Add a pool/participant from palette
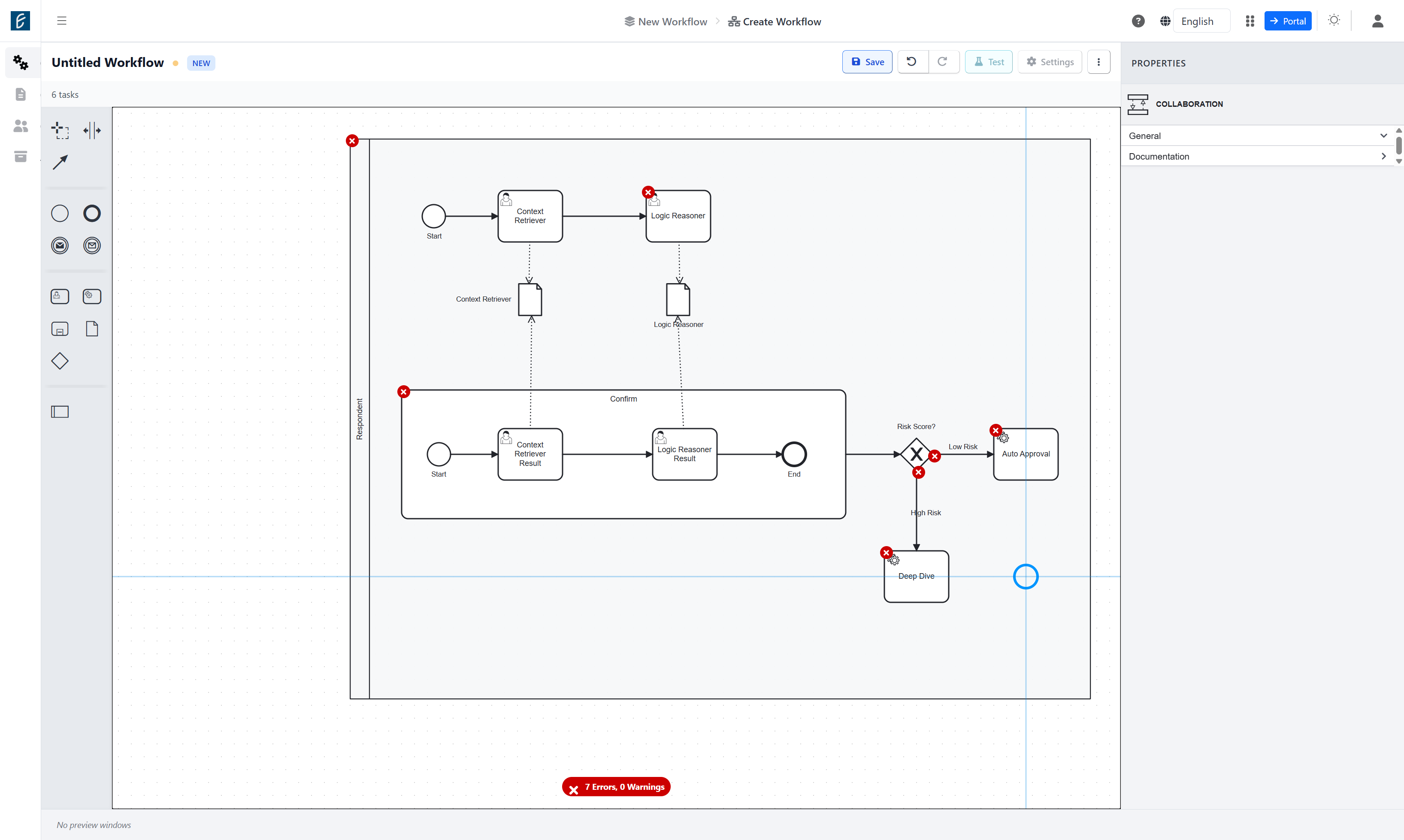This screenshot has width=1404, height=840. (x=60, y=412)
